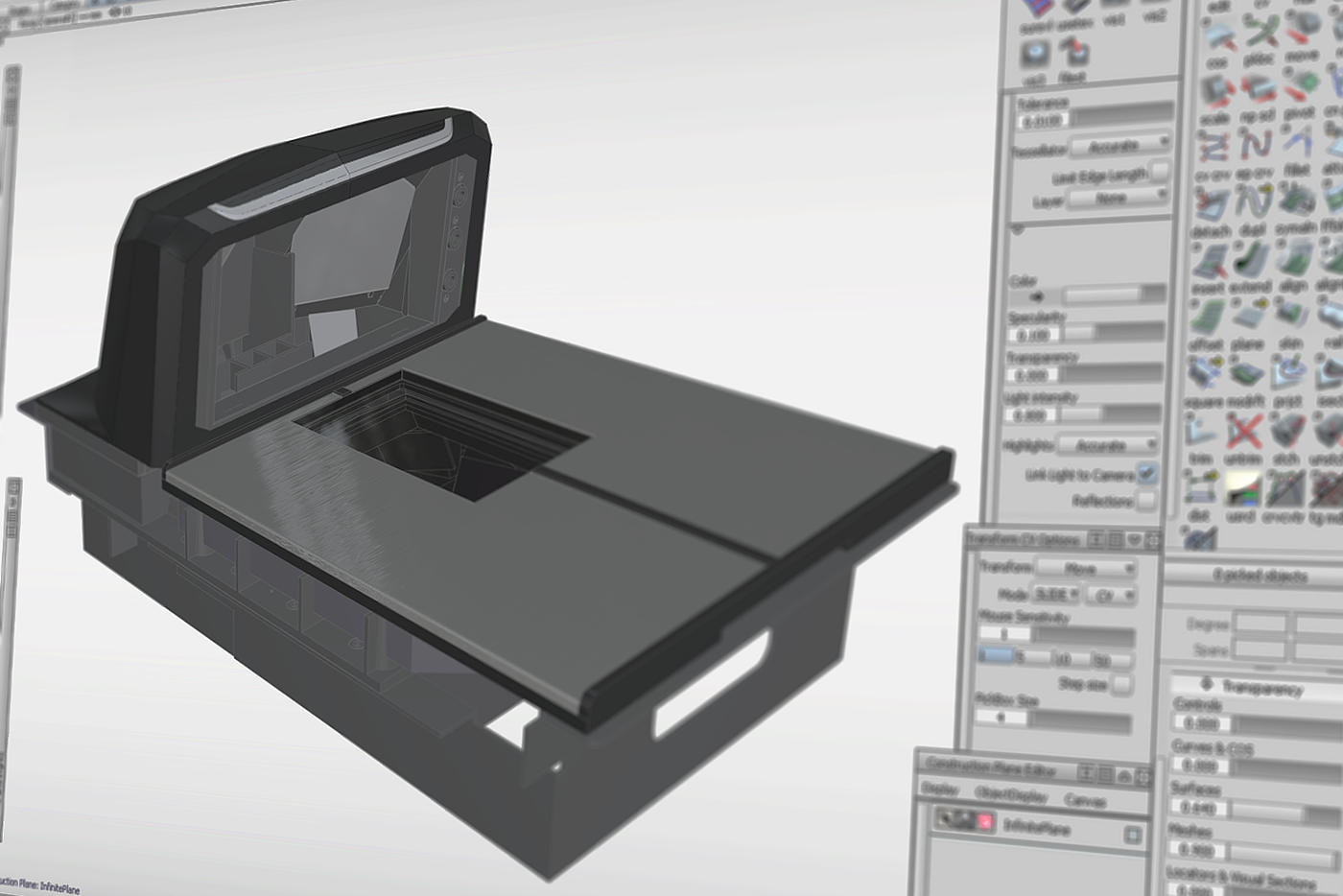This screenshot has width=1343, height=896.
Task: Open Canvas menu in Construction Plane Editor
Action: tap(1085, 799)
